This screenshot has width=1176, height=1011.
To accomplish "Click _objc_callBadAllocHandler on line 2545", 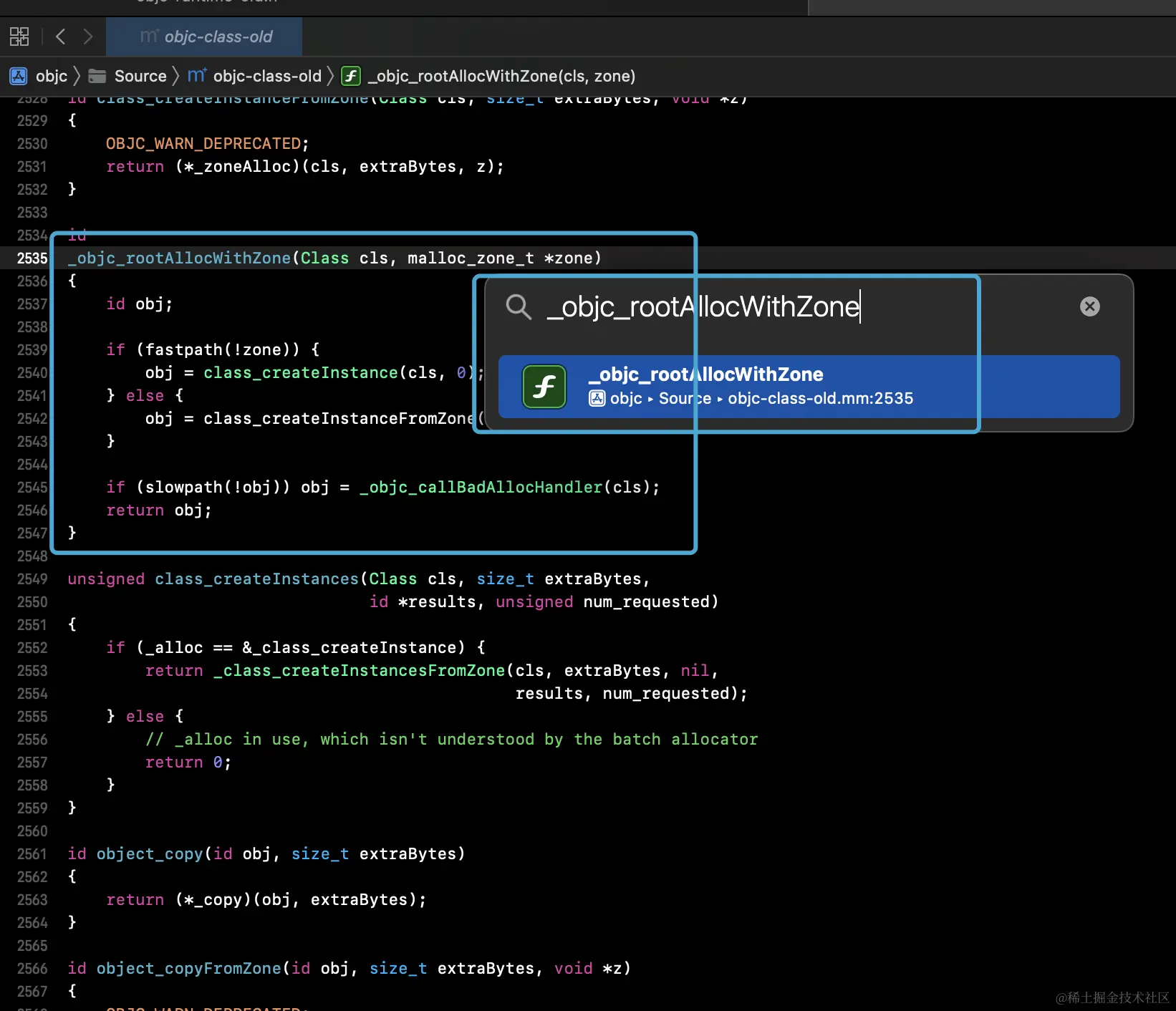I will [x=481, y=488].
